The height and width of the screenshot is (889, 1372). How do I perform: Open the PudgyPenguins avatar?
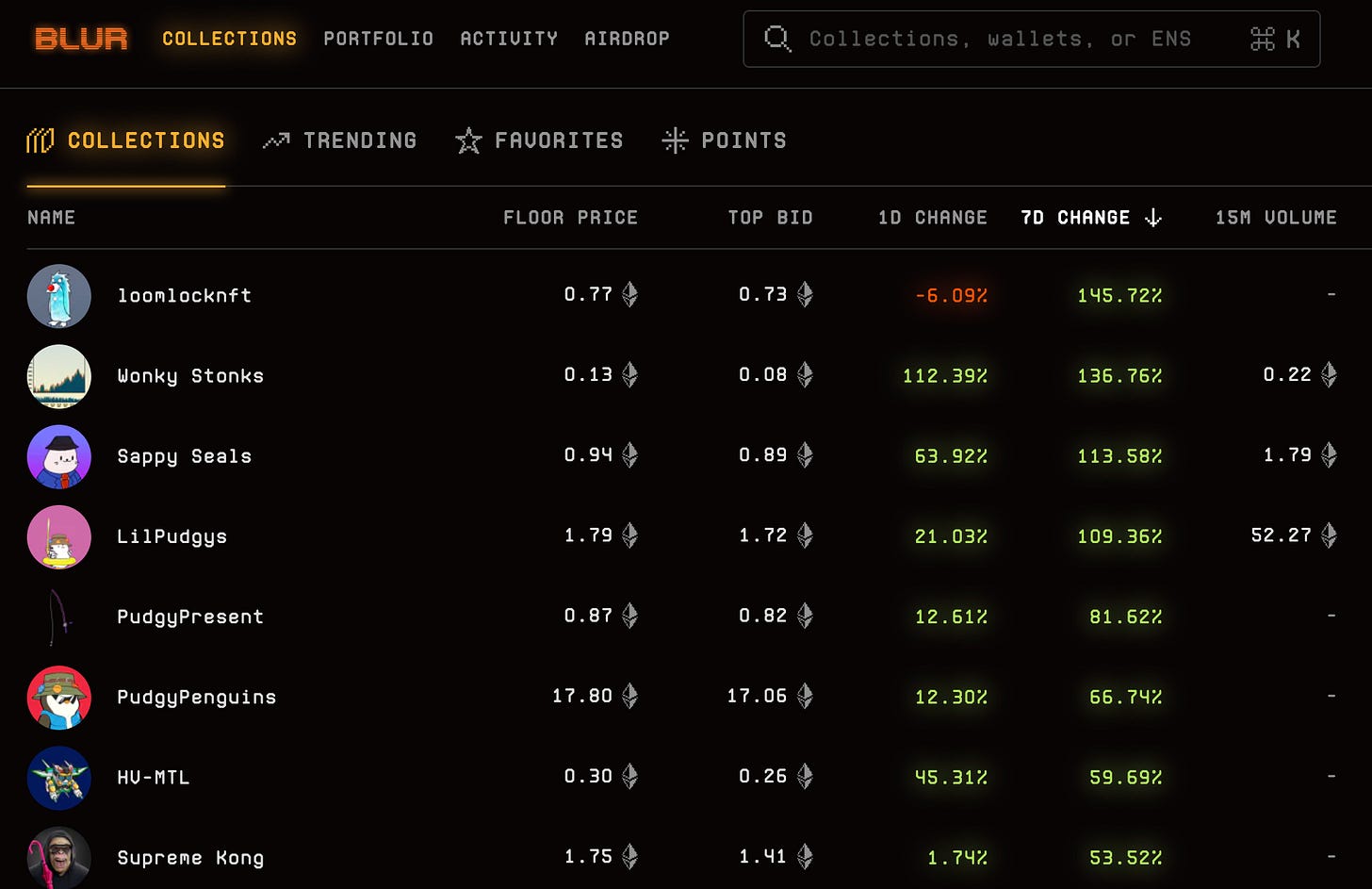click(x=59, y=698)
